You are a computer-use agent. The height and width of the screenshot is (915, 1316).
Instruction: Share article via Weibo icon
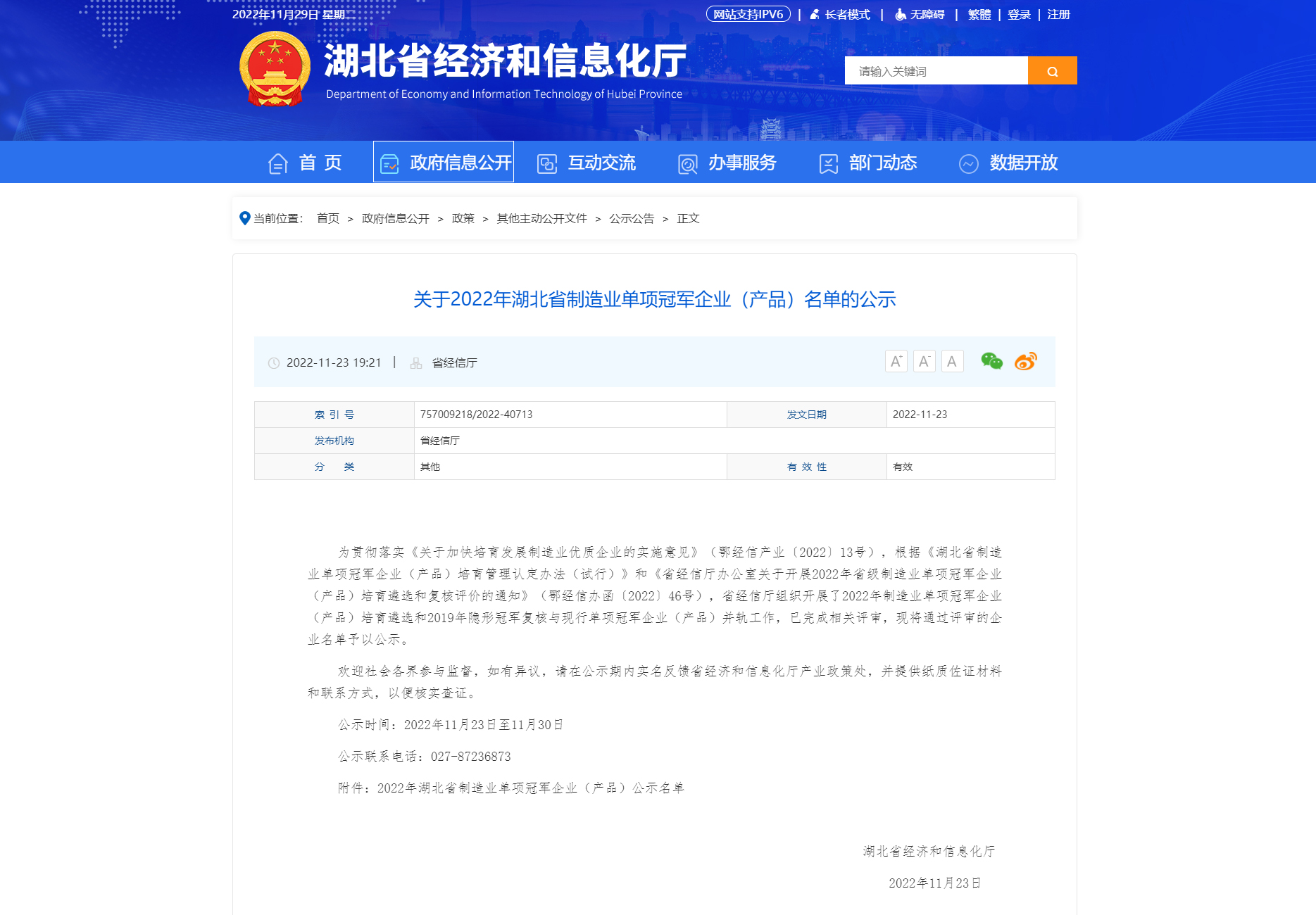[1026, 361]
